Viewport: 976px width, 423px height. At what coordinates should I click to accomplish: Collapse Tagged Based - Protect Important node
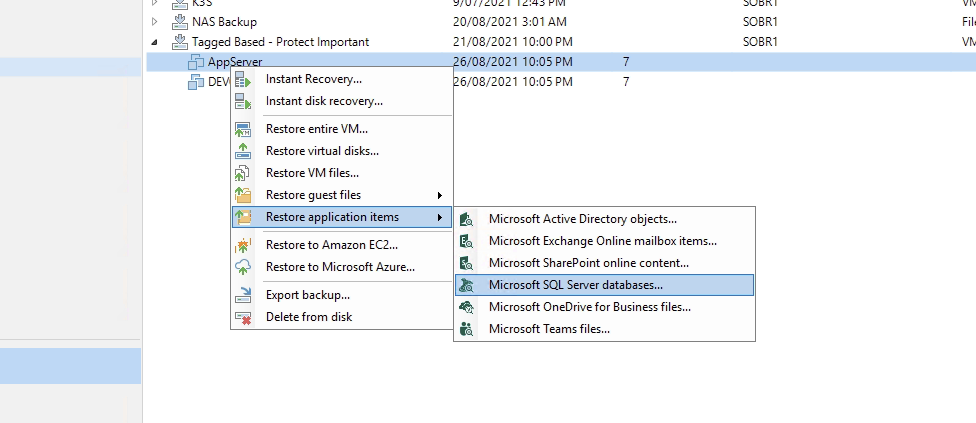(x=155, y=42)
